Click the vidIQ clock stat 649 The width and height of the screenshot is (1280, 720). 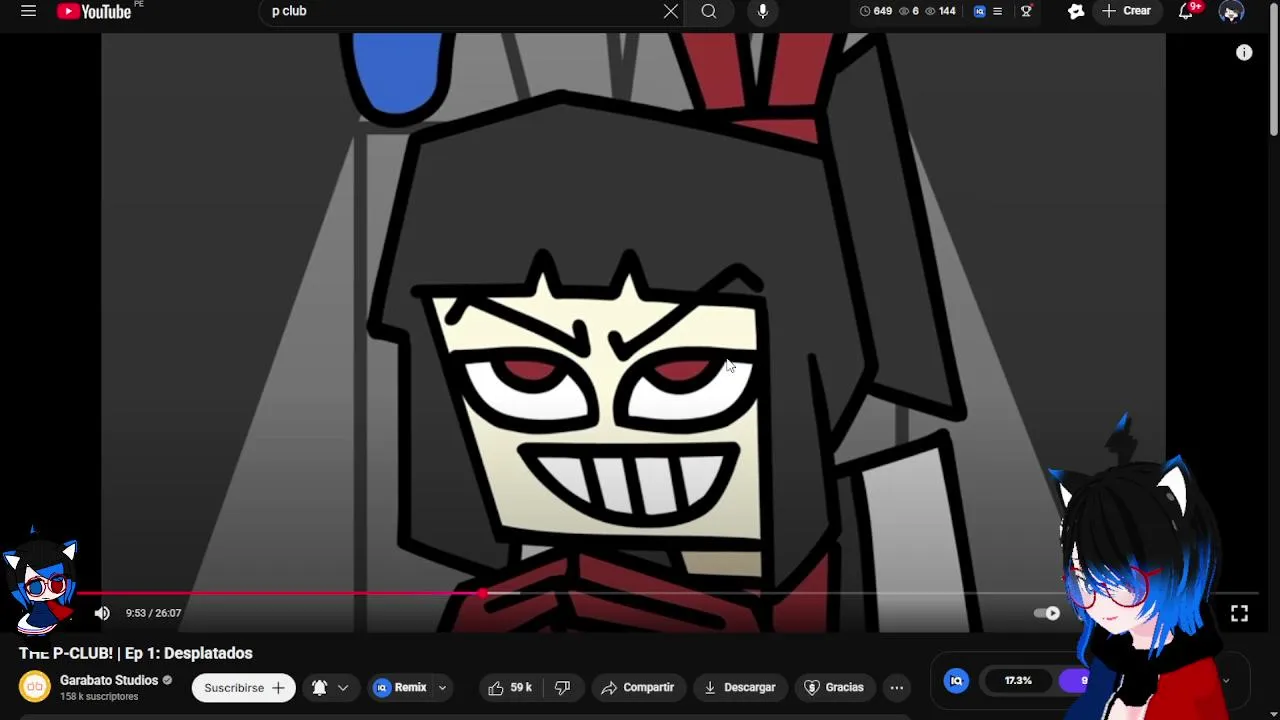point(875,11)
